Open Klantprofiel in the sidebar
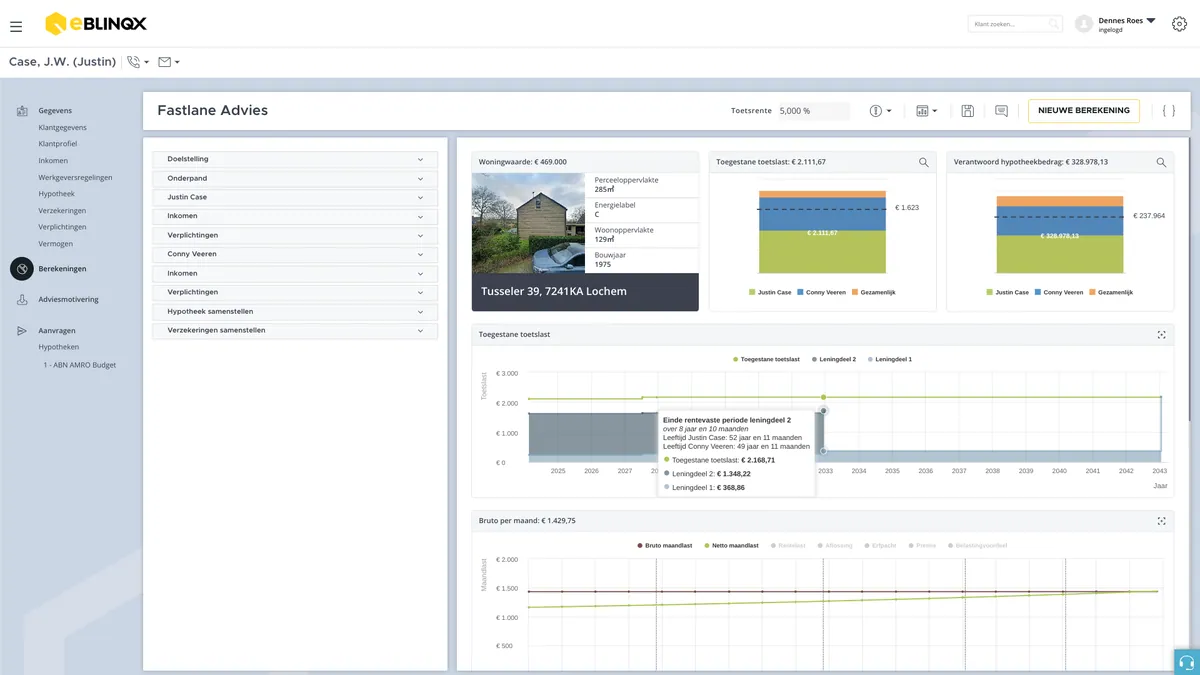Screen dimensions: 1200x675 coord(58,144)
